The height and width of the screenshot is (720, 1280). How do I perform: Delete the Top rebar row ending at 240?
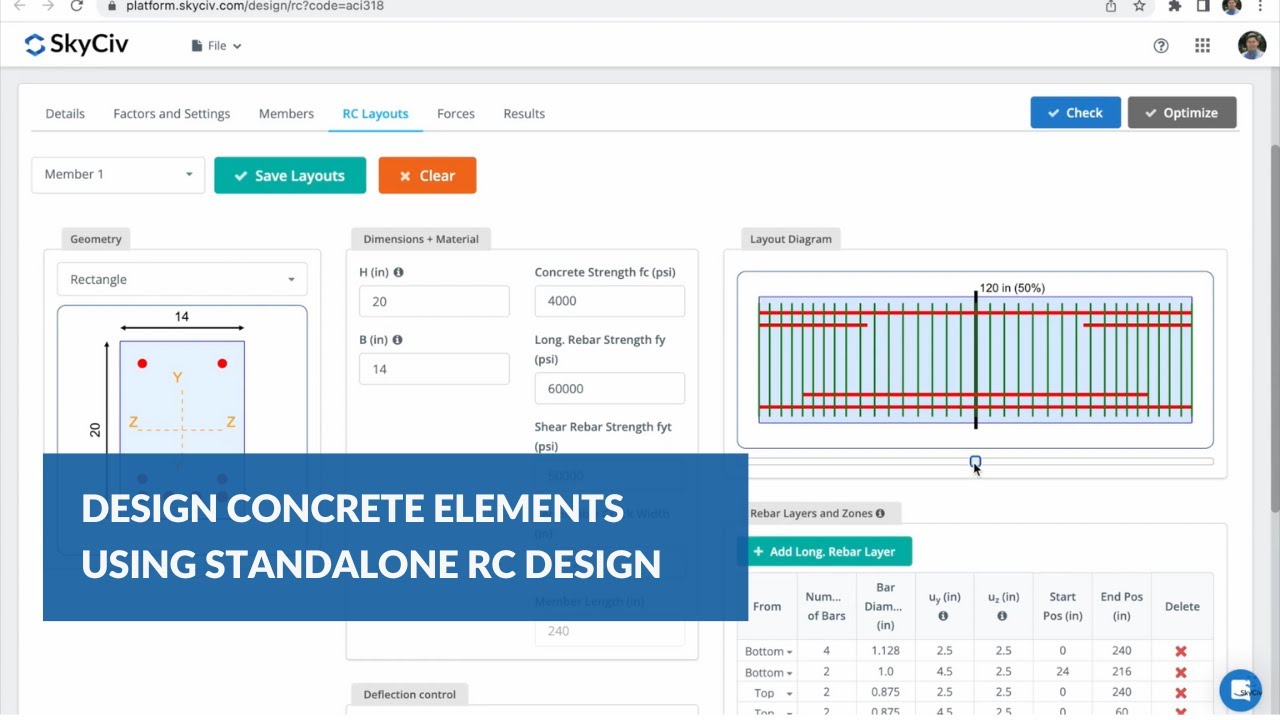pyautogui.click(x=1181, y=693)
